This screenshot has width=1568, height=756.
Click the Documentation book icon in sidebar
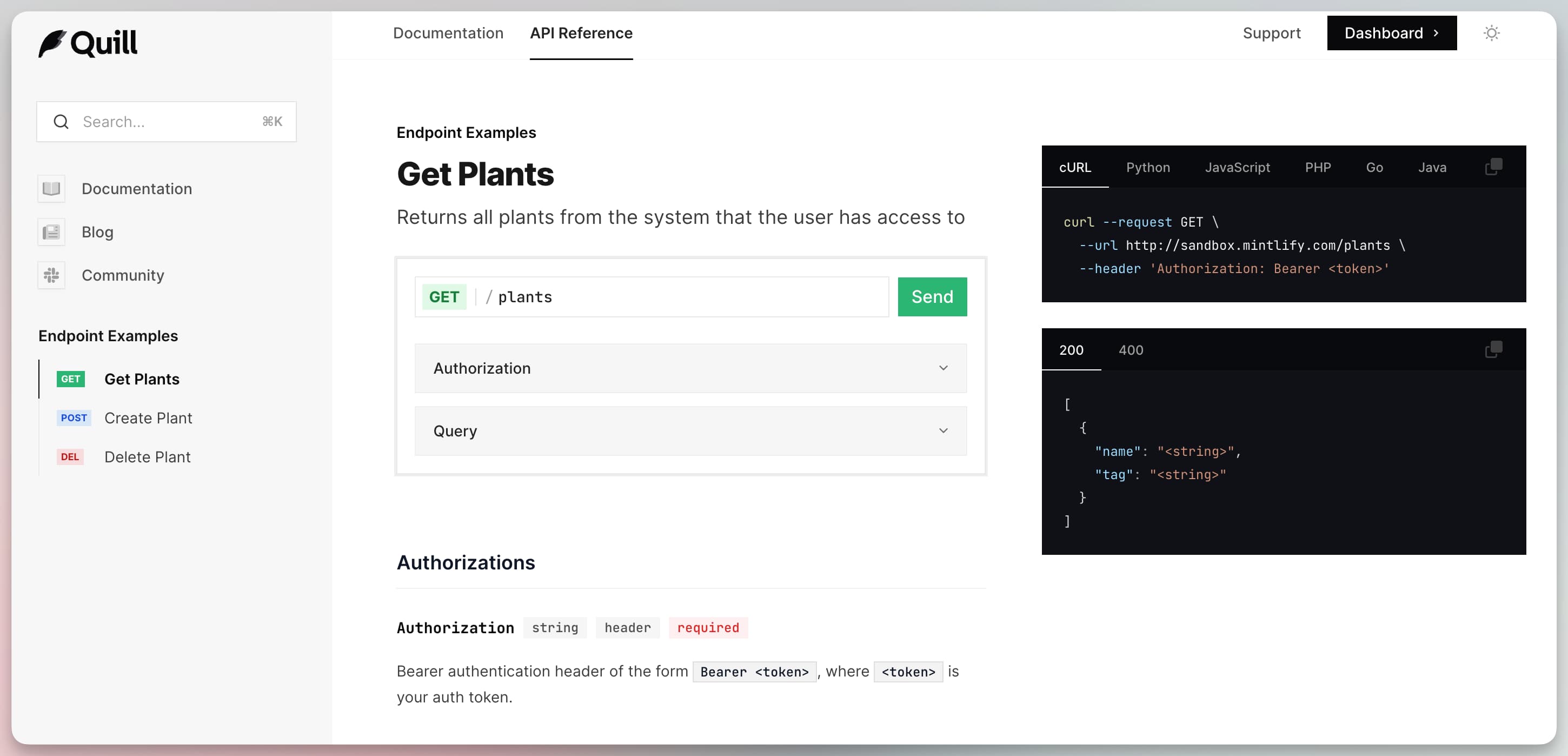point(51,189)
